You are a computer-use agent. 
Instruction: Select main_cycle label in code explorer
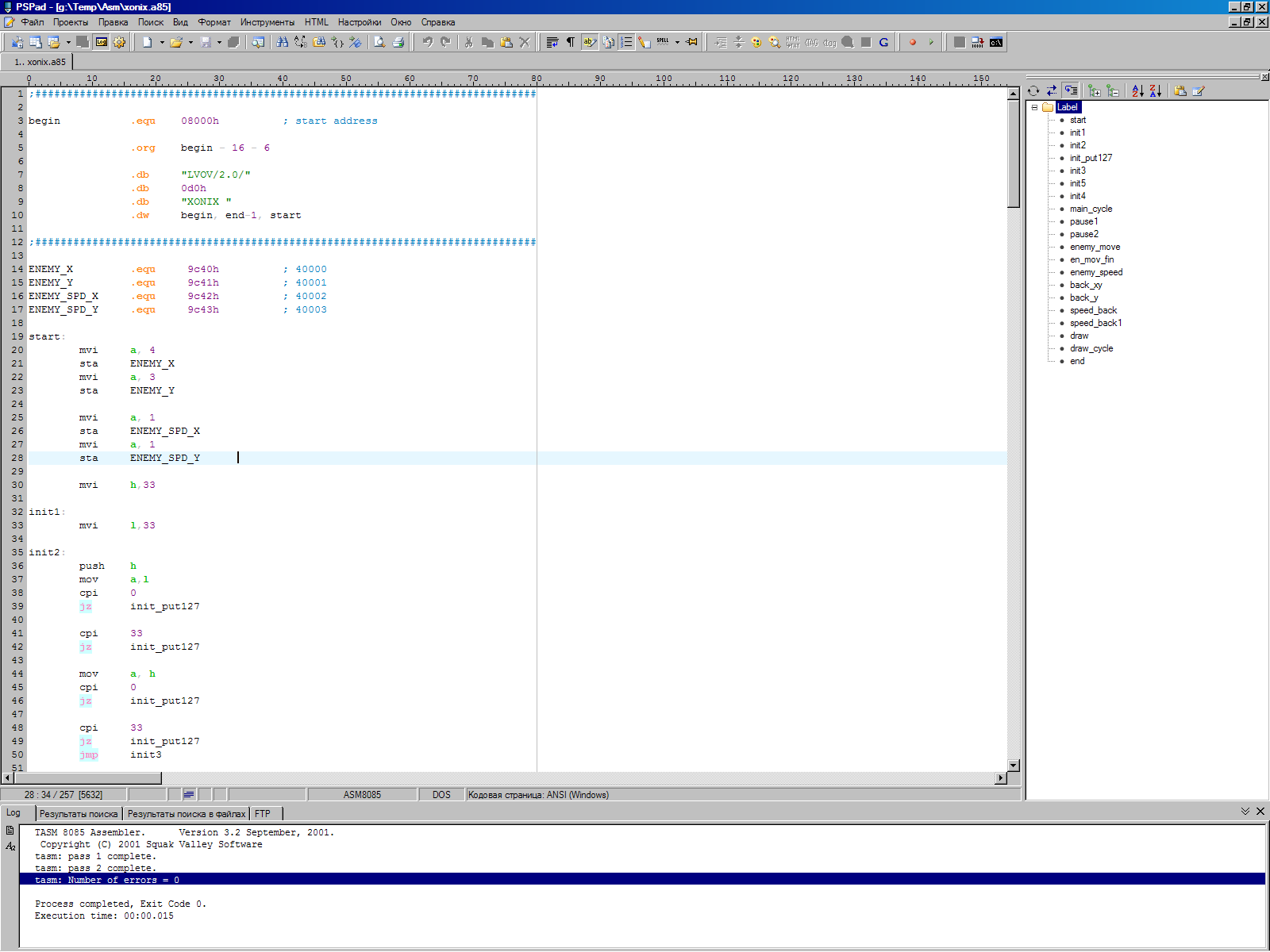click(x=1091, y=209)
